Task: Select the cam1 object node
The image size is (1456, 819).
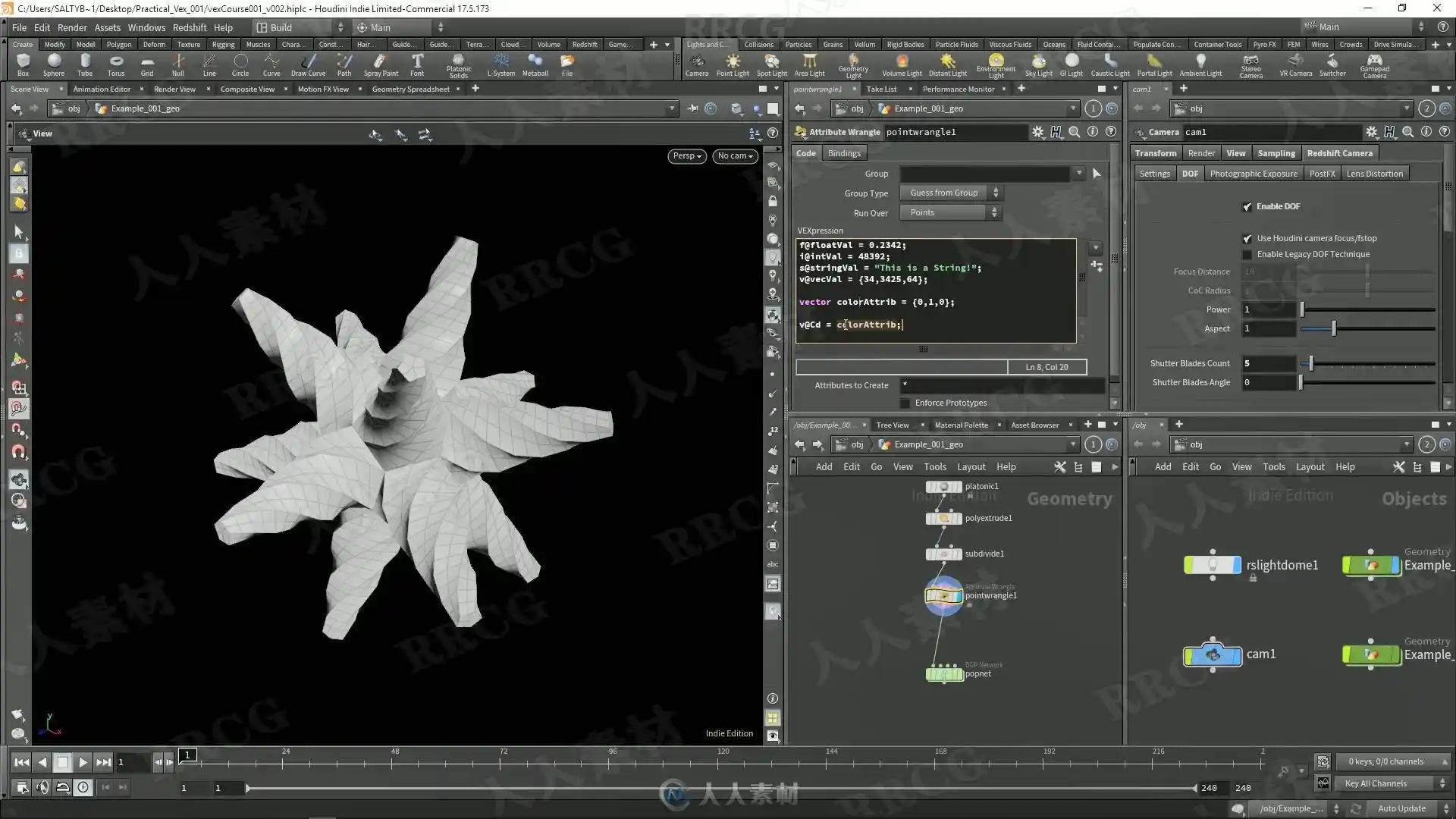Action: pos(1213,654)
